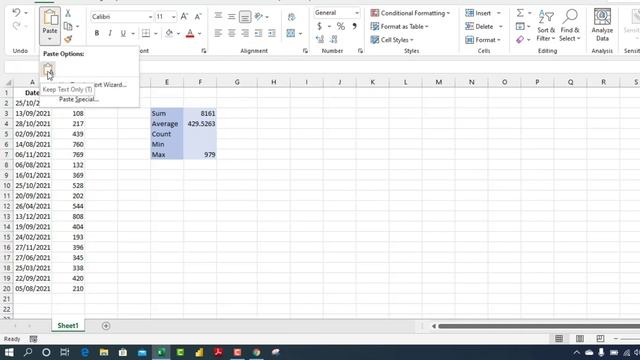The width and height of the screenshot is (640, 360).
Task: Open Analyze Data
Action: 602,24
